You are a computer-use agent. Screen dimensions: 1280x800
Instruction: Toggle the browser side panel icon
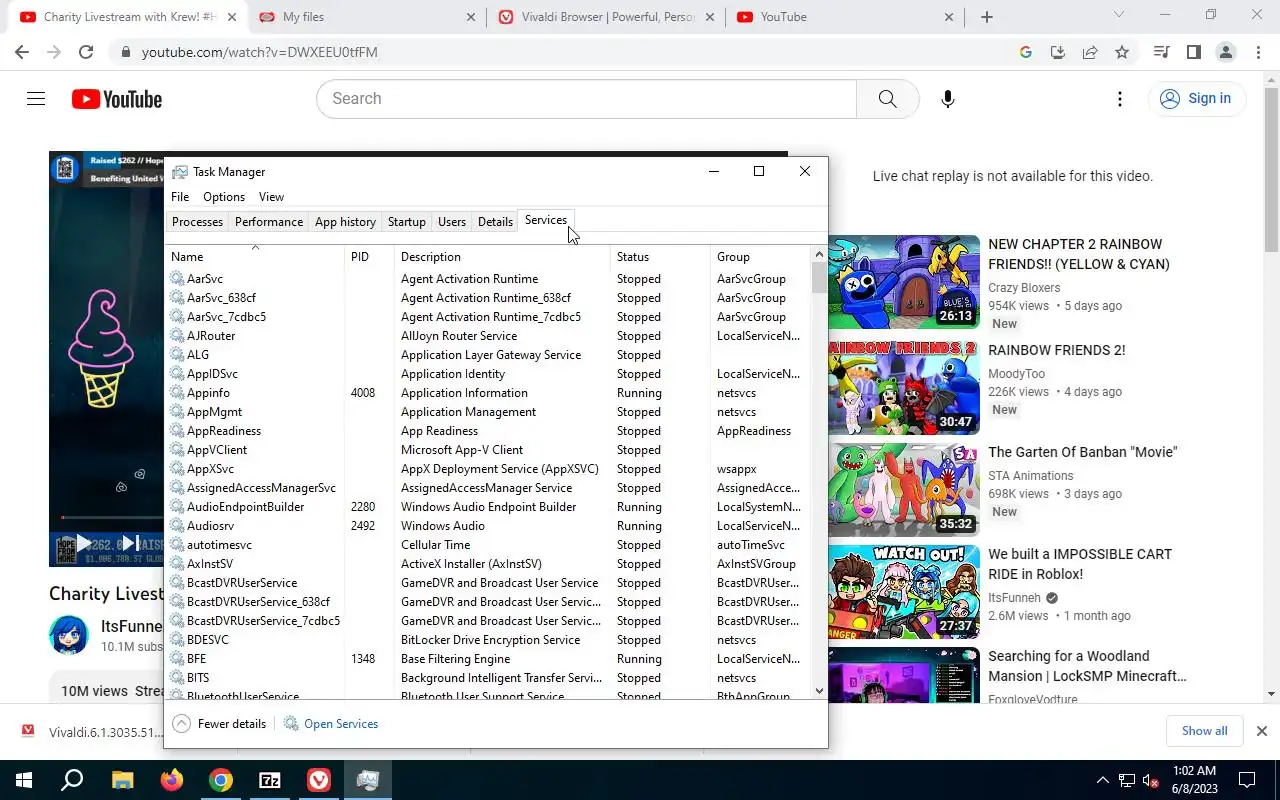coord(1193,52)
